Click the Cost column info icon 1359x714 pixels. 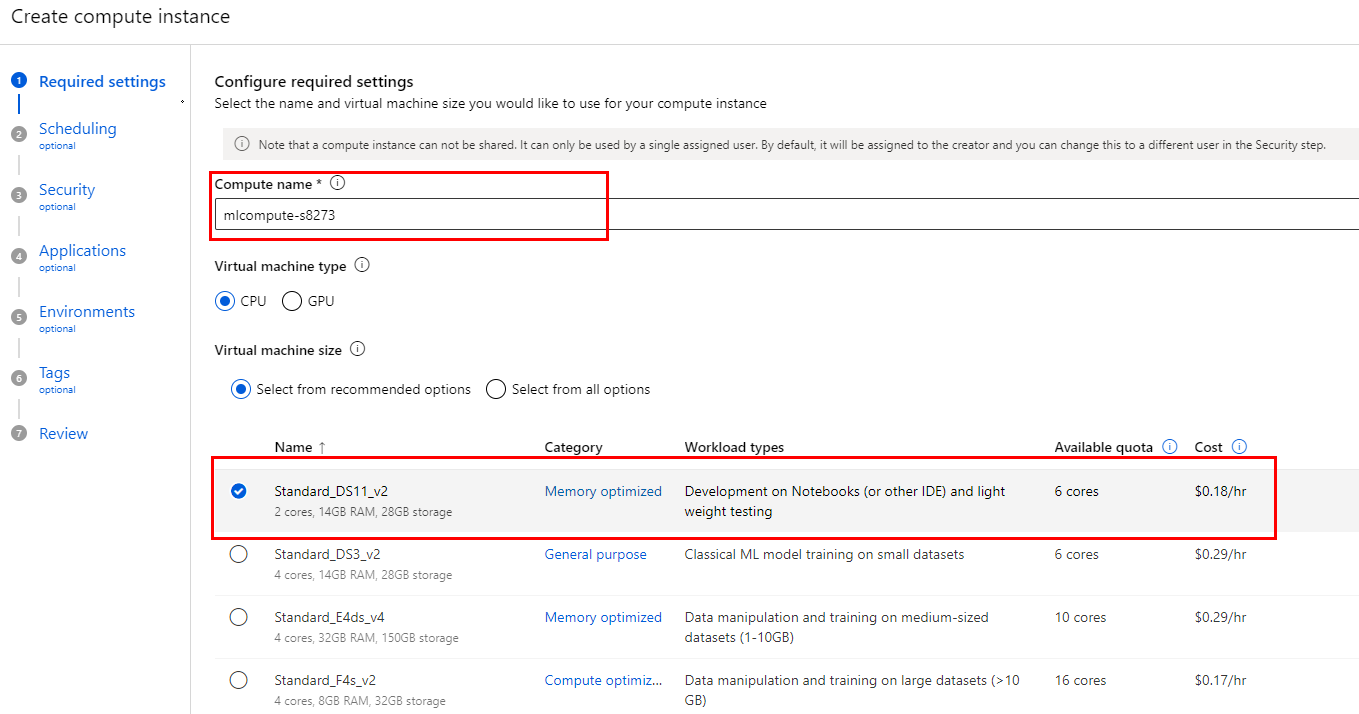pyautogui.click(x=1239, y=447)
